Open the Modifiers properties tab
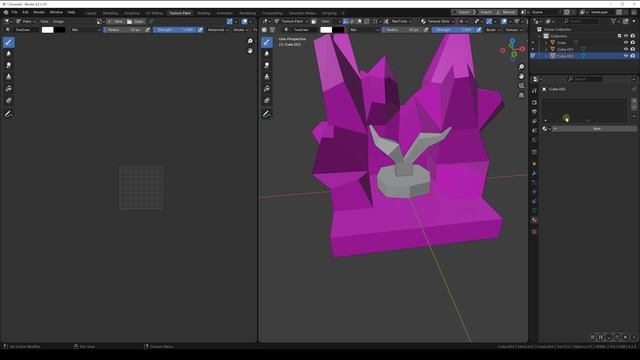This screenshot has height=360, width=640. [534, 173]
